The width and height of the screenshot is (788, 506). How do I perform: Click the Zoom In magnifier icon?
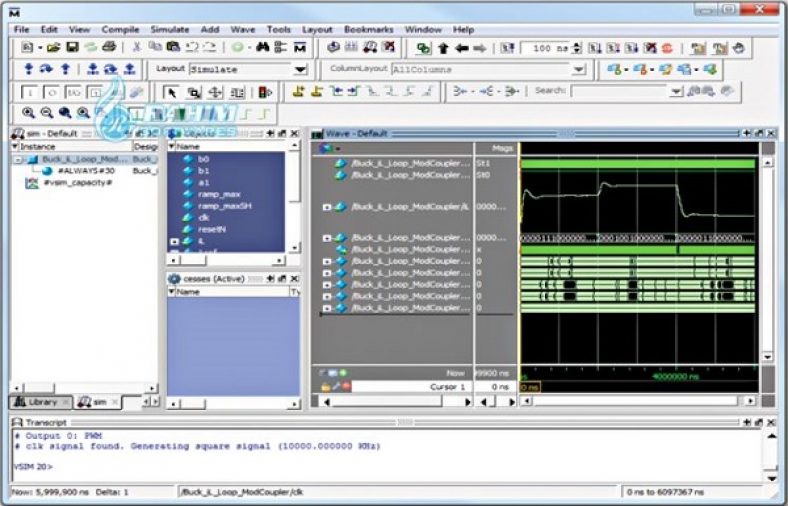point(28,114)
